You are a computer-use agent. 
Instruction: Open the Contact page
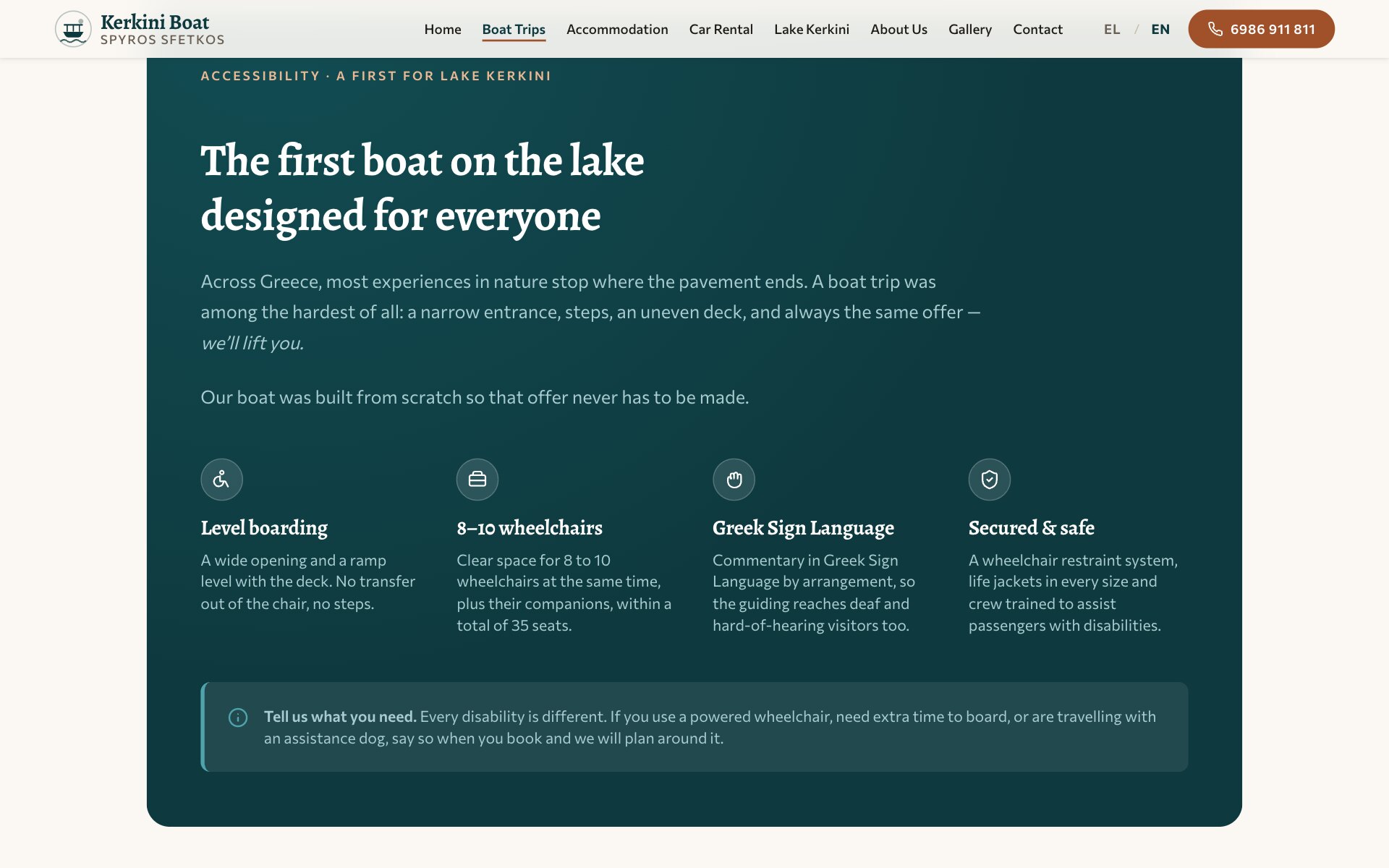tap(1037, 29)
